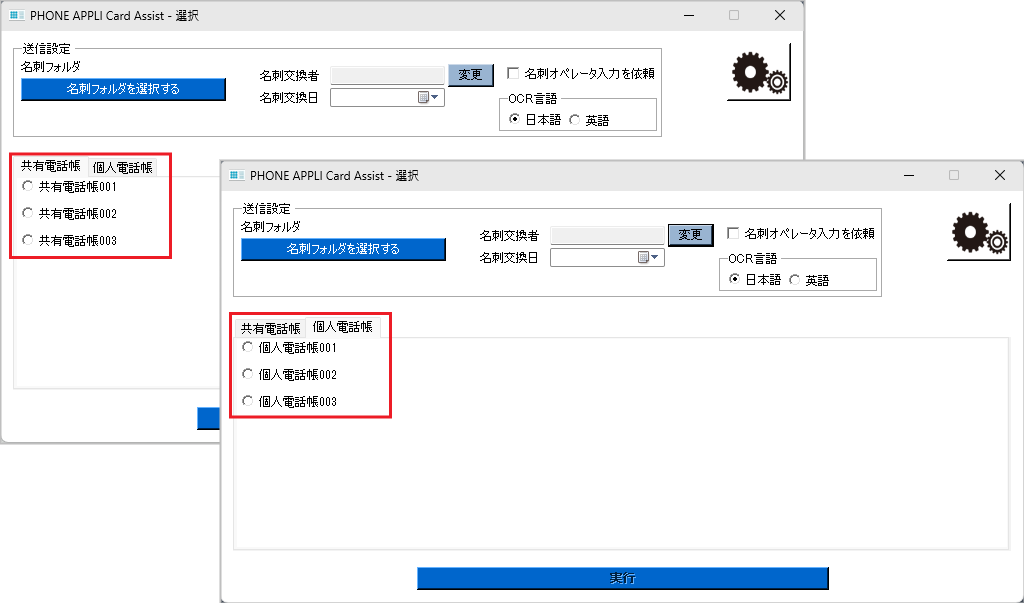Choose 個人電話帳001 radio option
The width and height of the screenshot is (1024, 603).
247,347
